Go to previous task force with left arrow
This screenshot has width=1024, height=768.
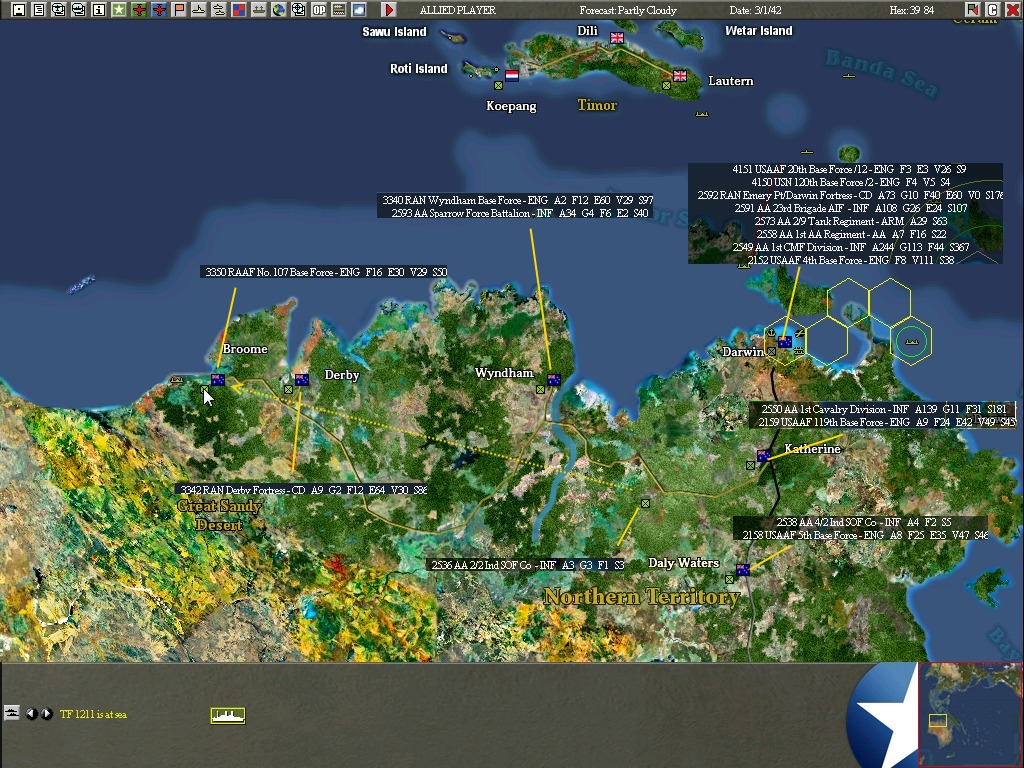(31, 714)
